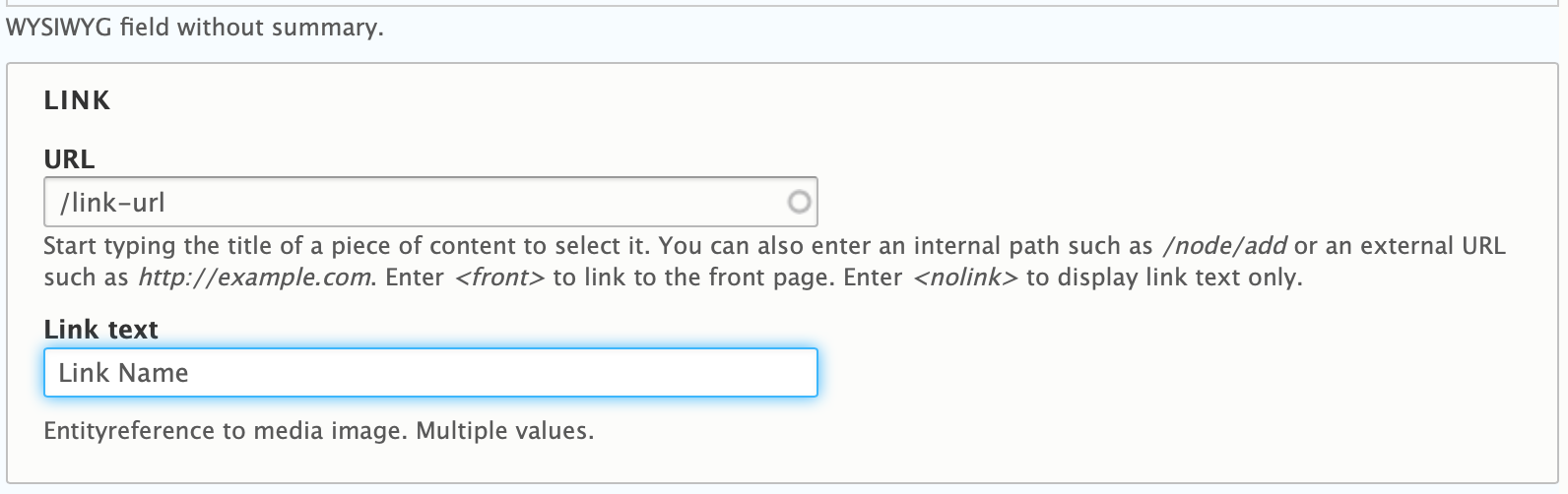
Task: Click the /node/add example path
Action: click(1224, 246)
